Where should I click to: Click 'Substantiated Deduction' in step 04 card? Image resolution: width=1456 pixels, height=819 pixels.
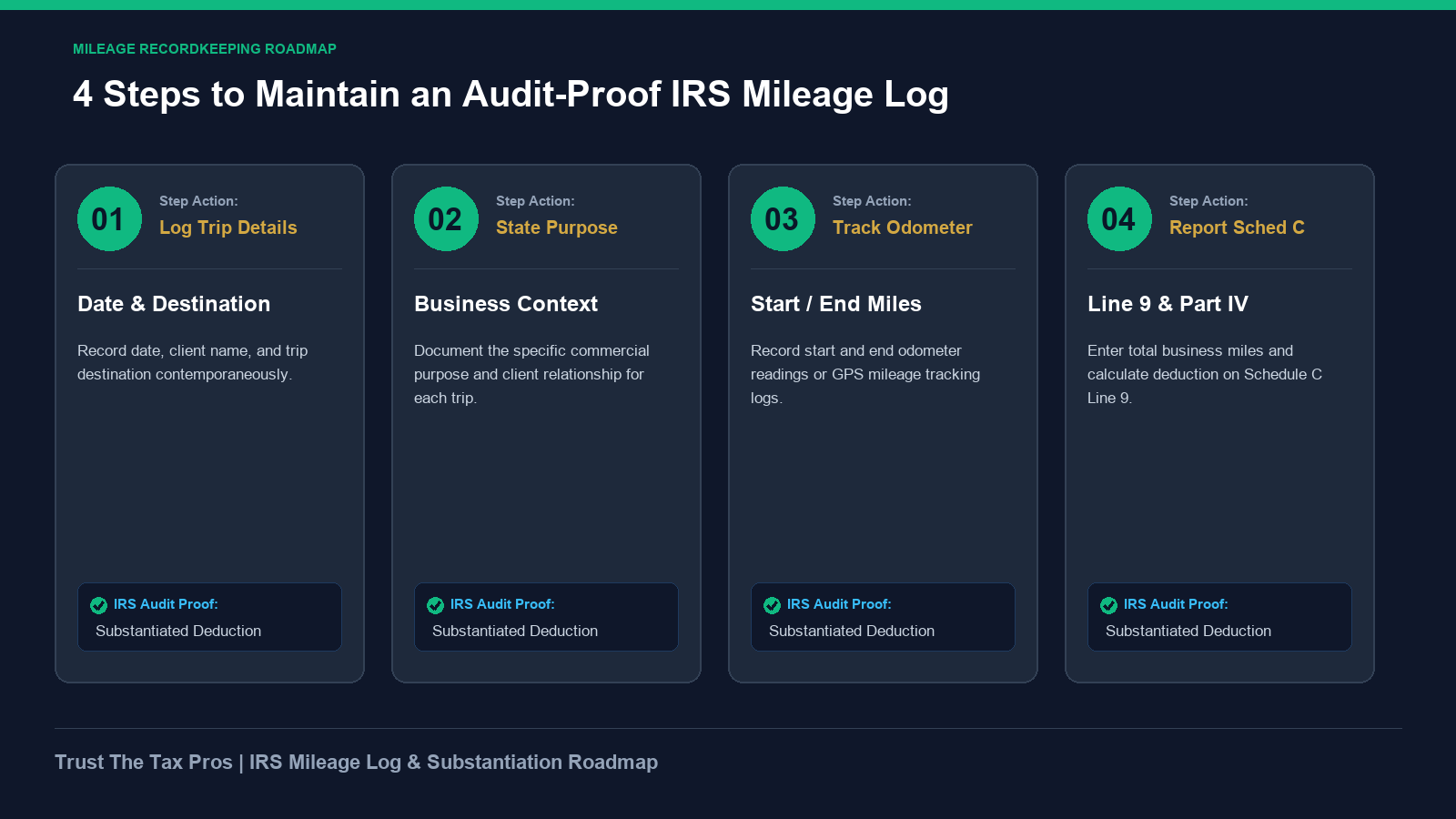click(x=1188, y=631)
